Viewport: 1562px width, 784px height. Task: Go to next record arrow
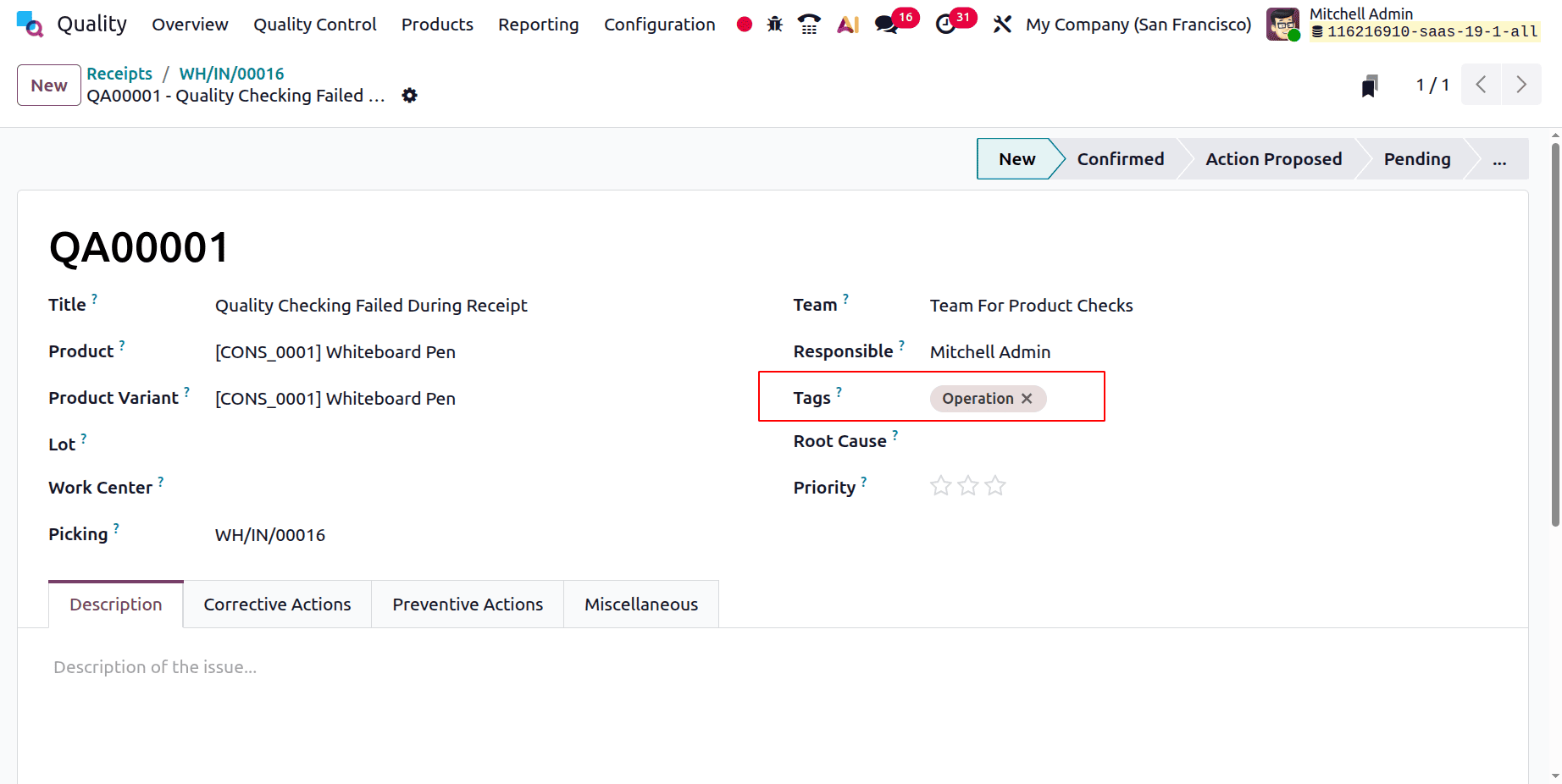[1521, 85]
